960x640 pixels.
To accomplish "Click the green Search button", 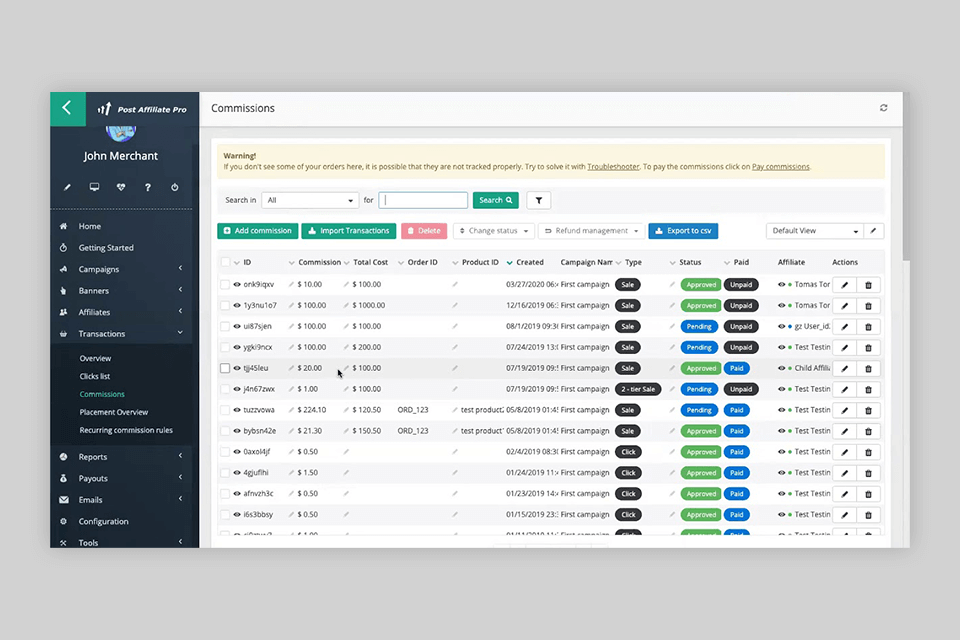I will 496,200.
